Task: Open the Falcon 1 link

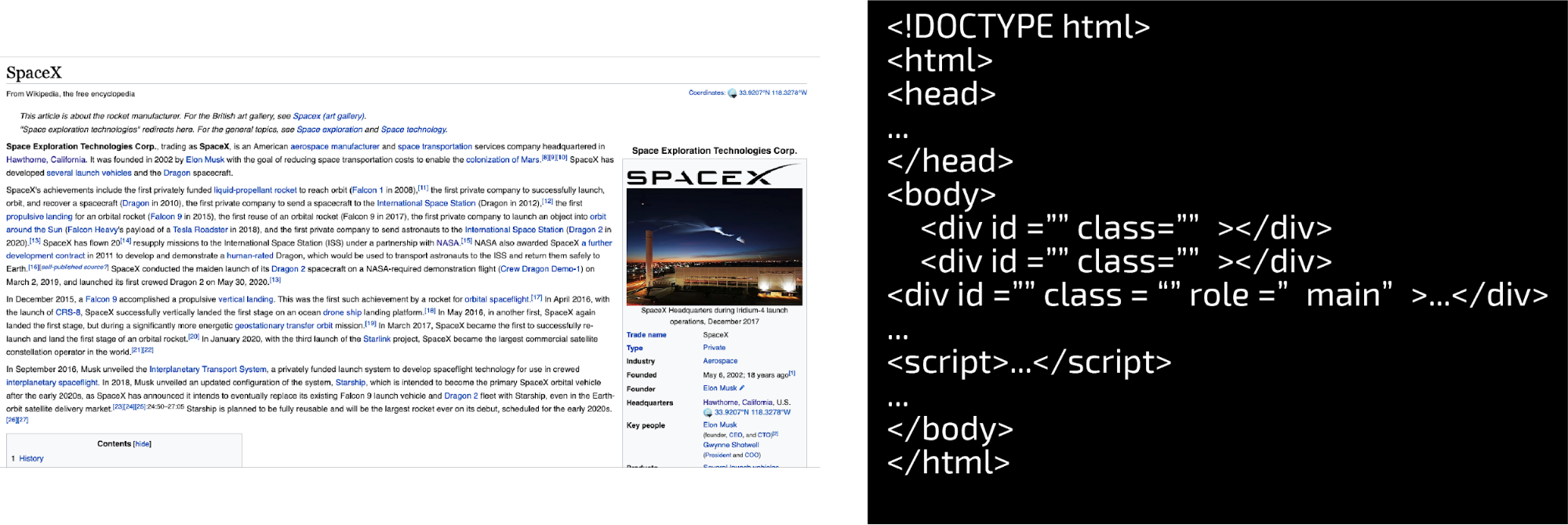Action: [367, 190]
